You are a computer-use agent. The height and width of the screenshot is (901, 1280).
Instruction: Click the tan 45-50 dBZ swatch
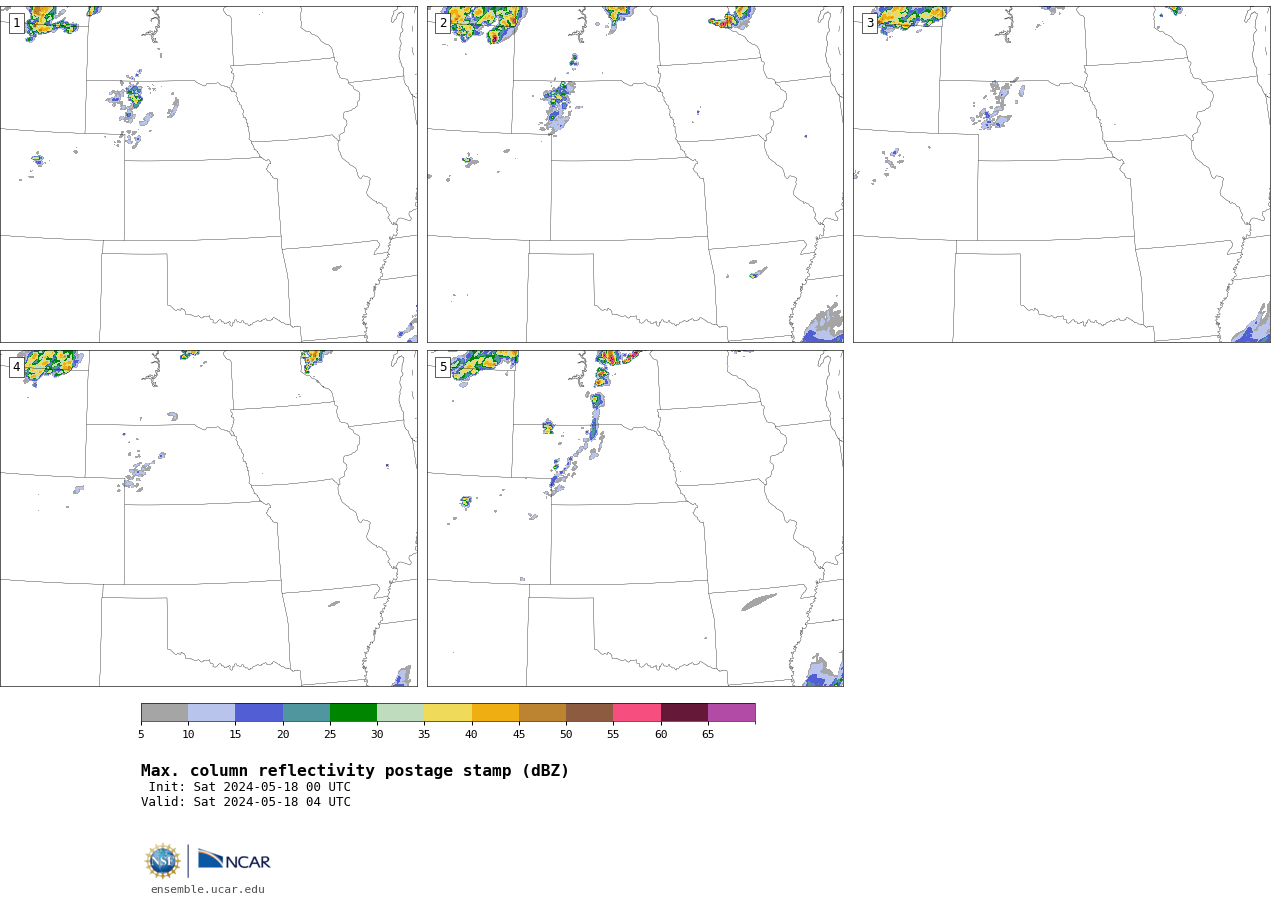pyautogui.click(x=542, y=713)
